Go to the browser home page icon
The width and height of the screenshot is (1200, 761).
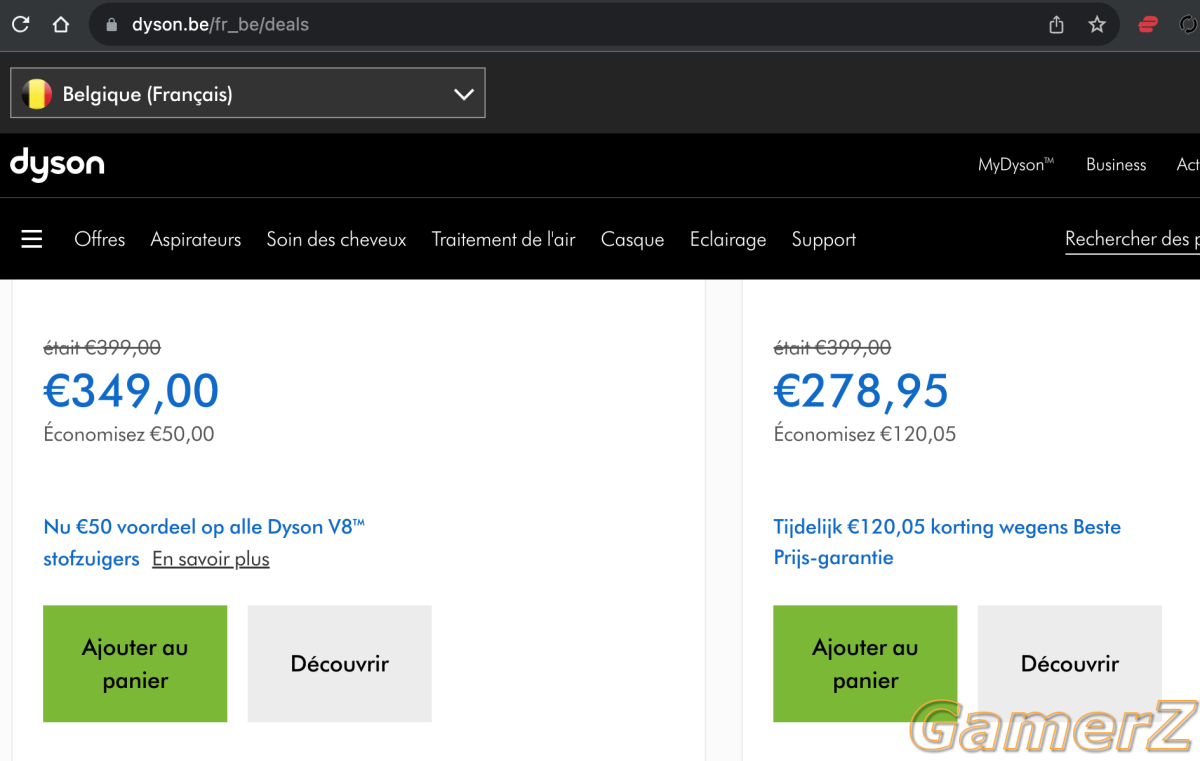point(61,25)
